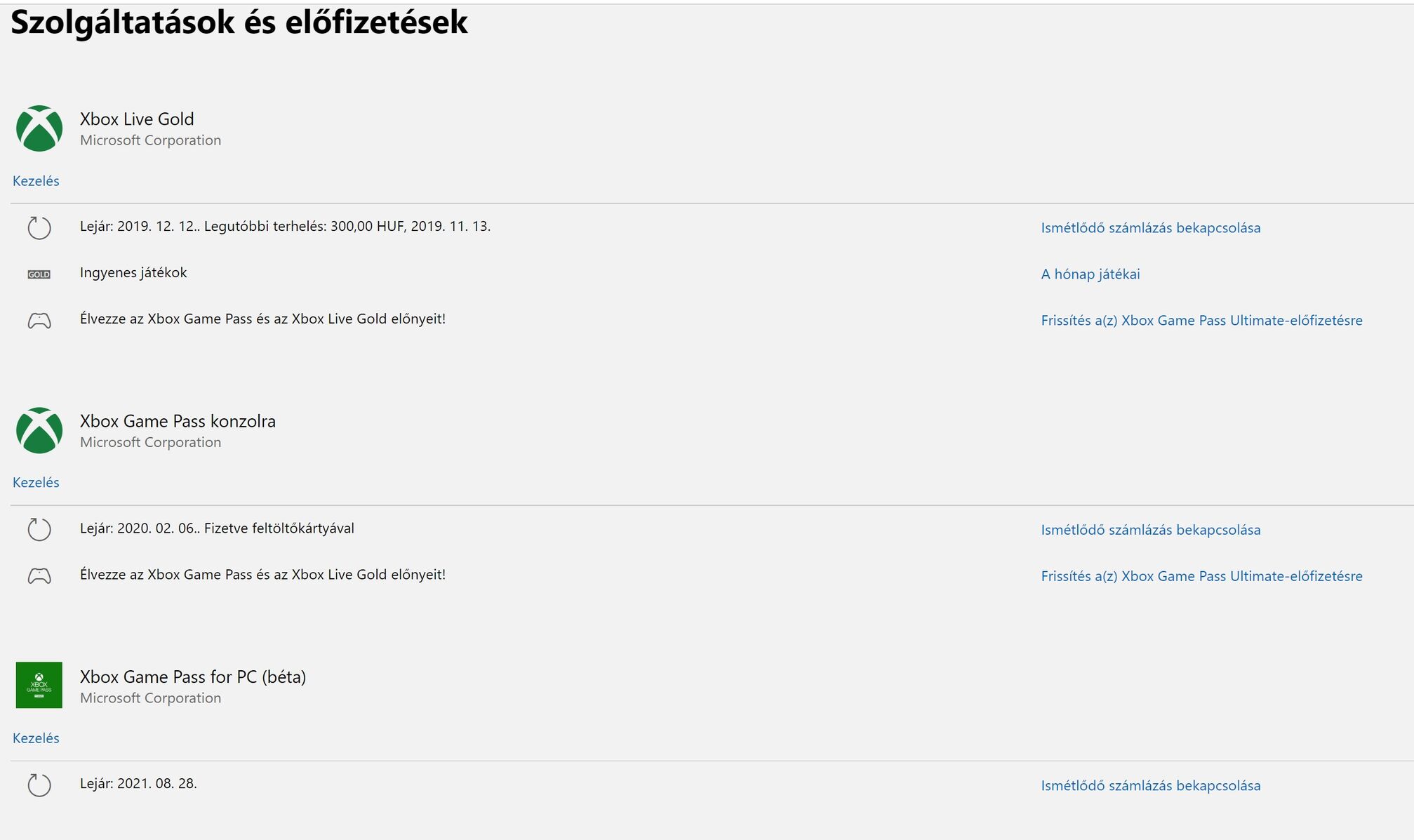The height and width of the screenshot is (840, 1414).
Task: Enable Ismétlődő számlázás for Game Pass for PC
Action: (1150, 786)
